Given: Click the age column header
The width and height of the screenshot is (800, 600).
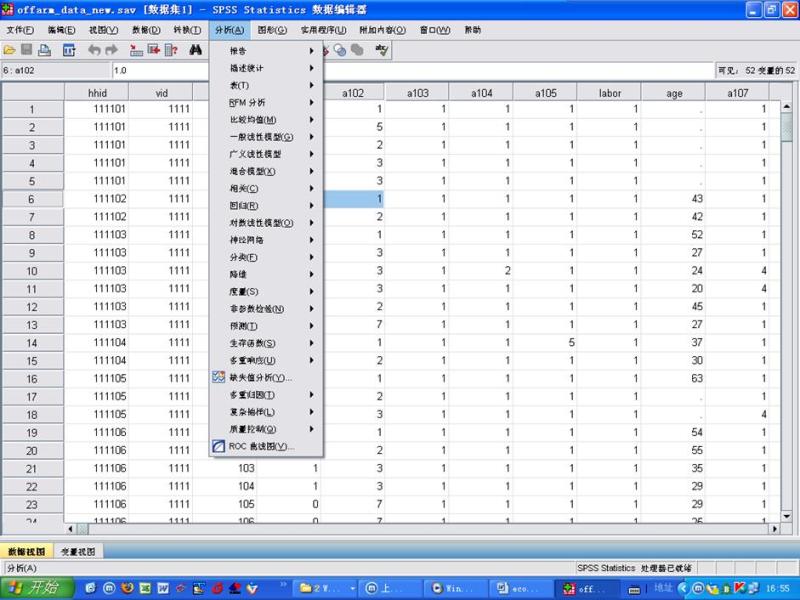Looking at the screenshot, I should 674,93.
